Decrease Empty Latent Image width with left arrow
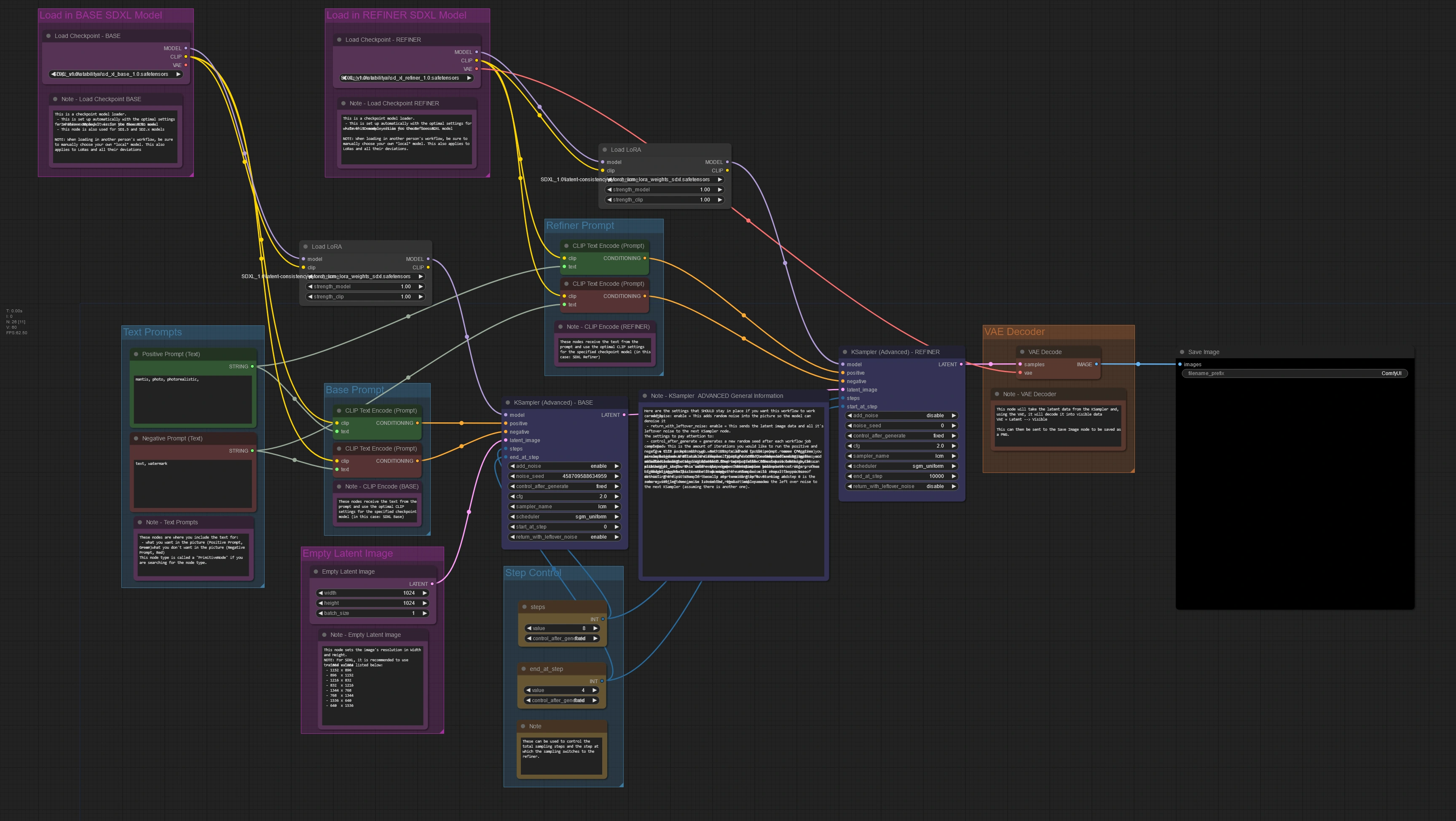This screenshot has height=821, width=1456. 320,593
